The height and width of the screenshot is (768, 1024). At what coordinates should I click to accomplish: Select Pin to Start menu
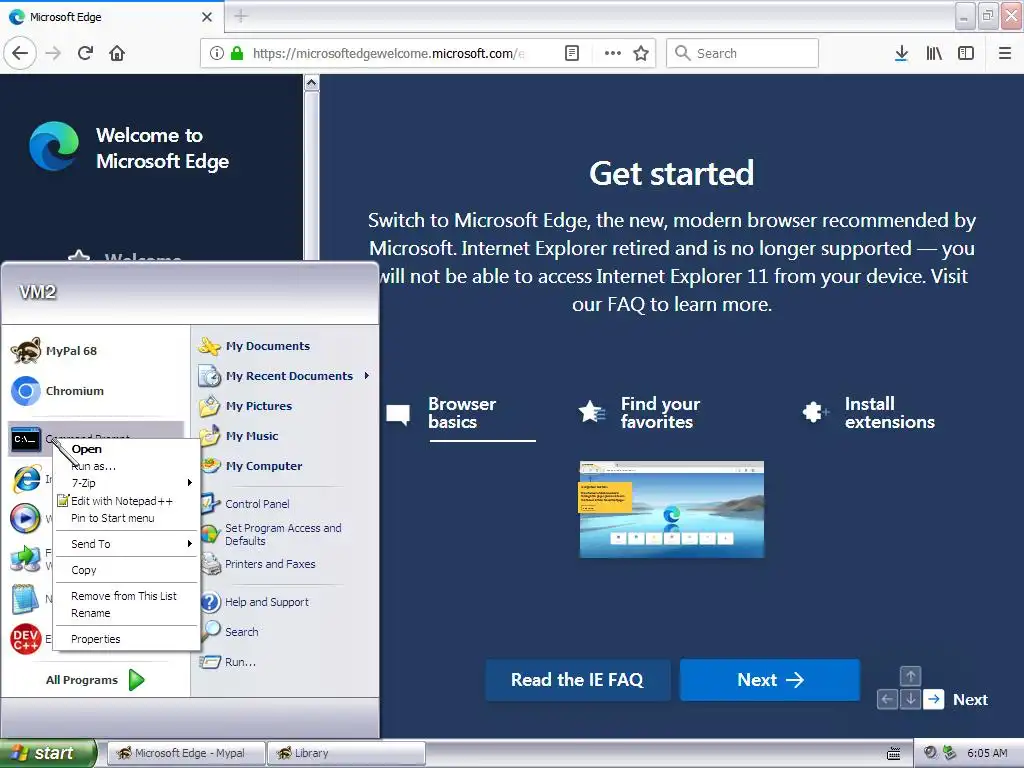point(126,518)
